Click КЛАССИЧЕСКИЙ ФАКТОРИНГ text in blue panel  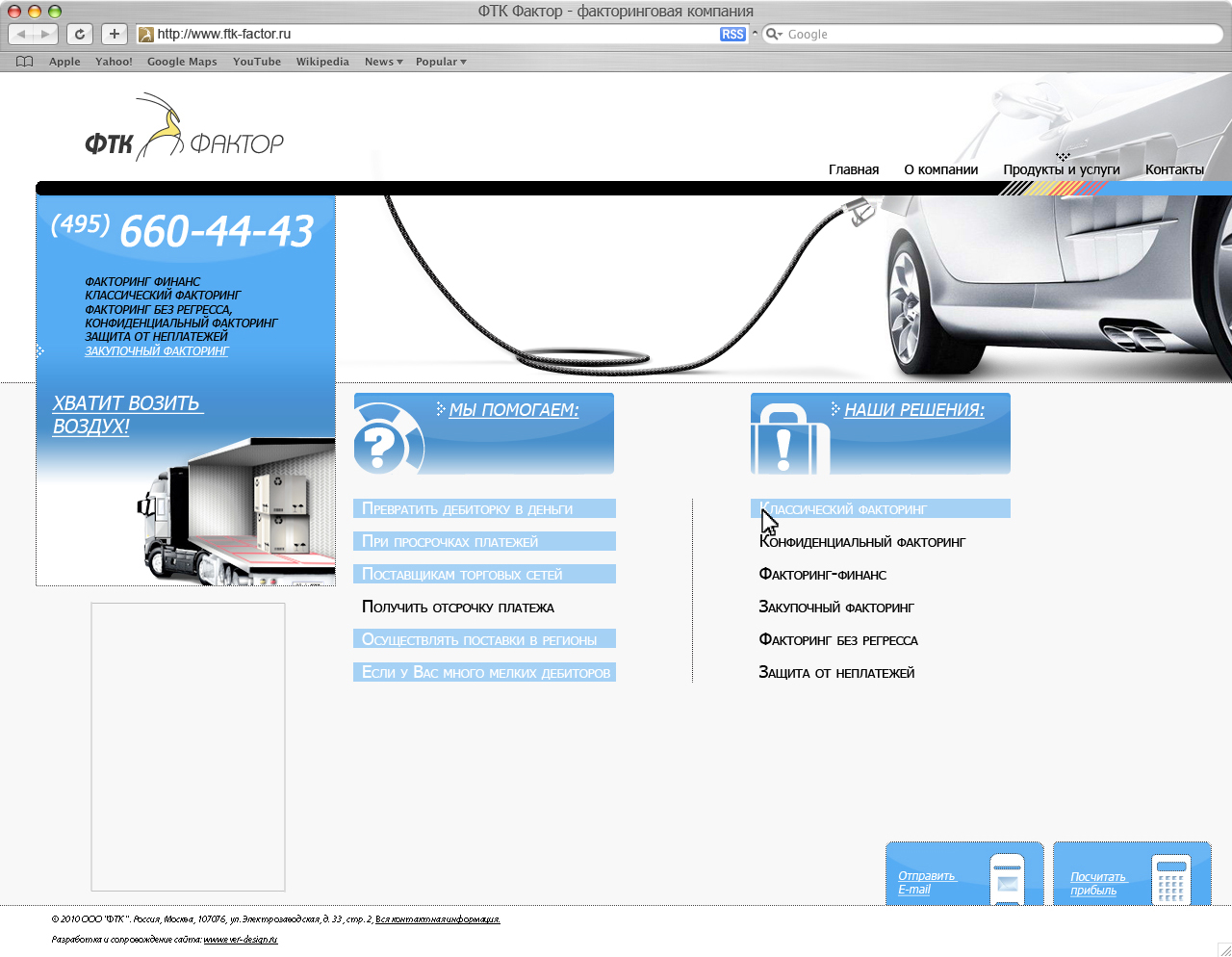pyautogui.click(x=163, y=296)
